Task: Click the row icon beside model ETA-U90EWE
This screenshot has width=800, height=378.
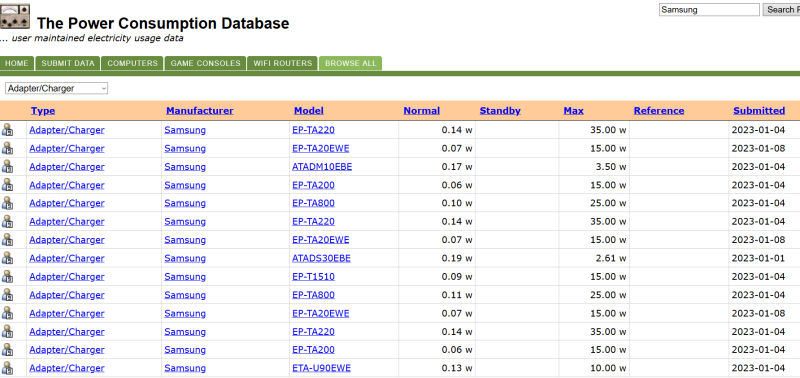Action: pyautogui.click(x=7, y=368)
